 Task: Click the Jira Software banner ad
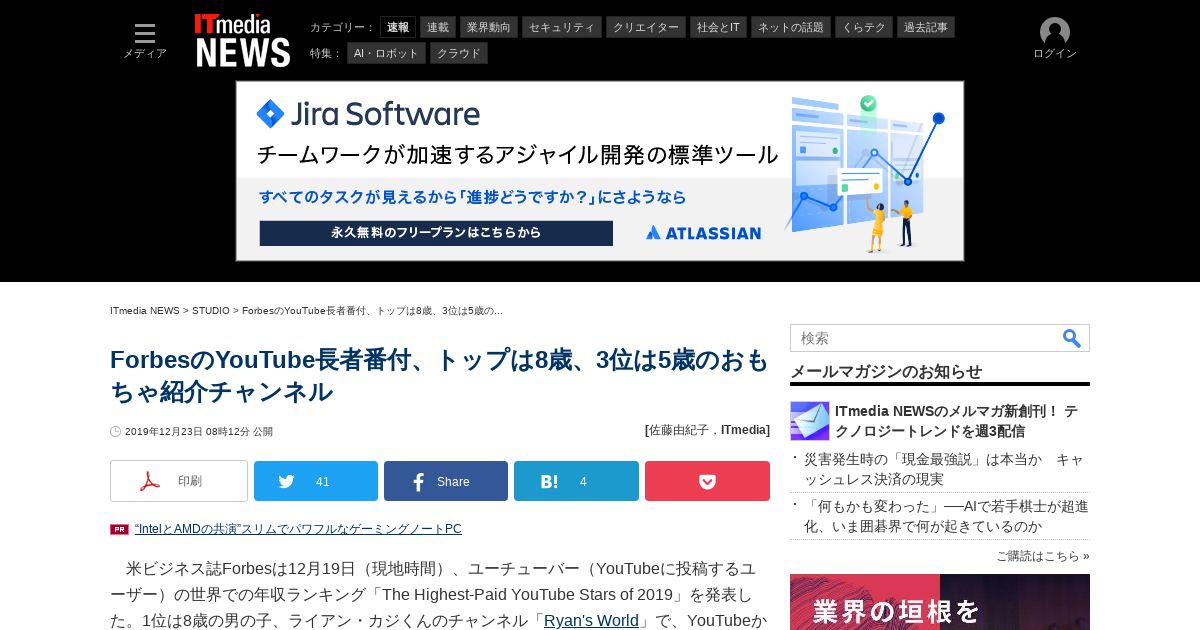point(600,171)
